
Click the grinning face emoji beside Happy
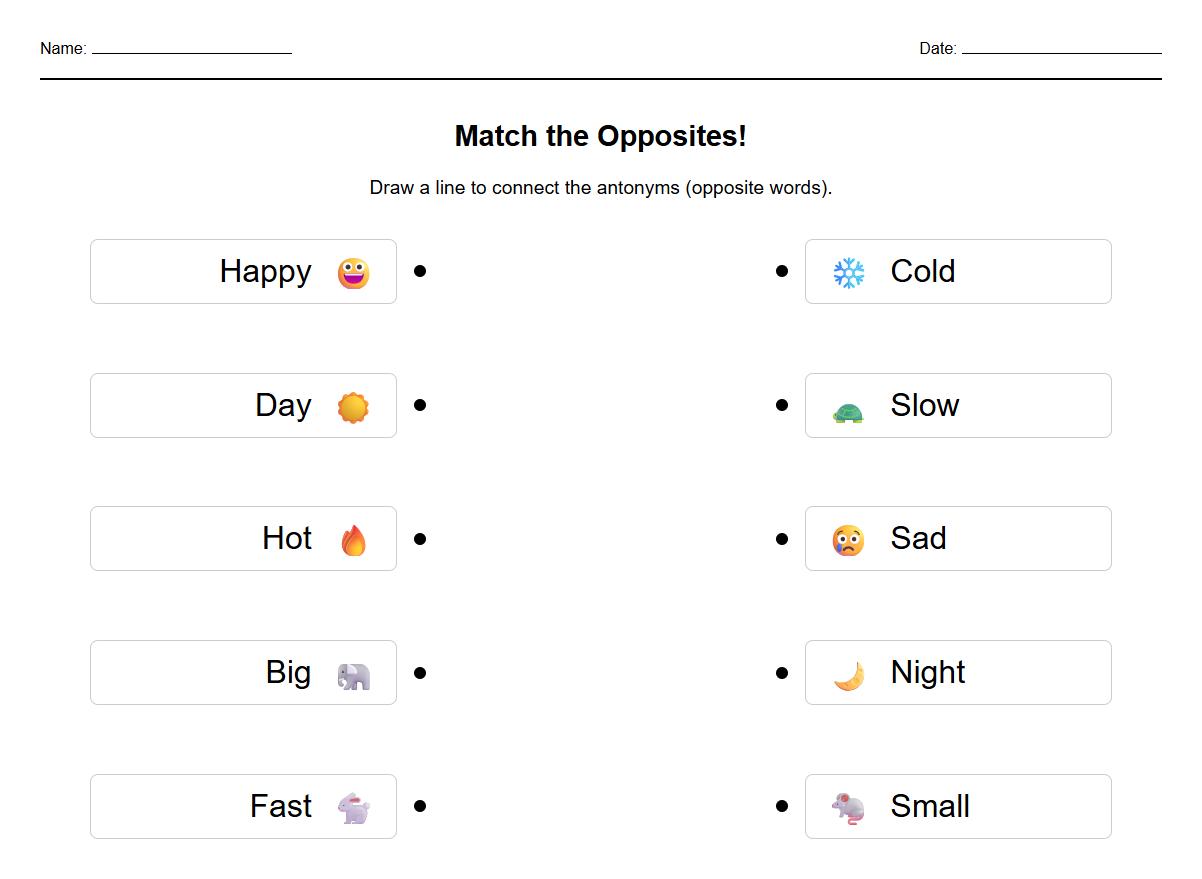click(353, 273)
